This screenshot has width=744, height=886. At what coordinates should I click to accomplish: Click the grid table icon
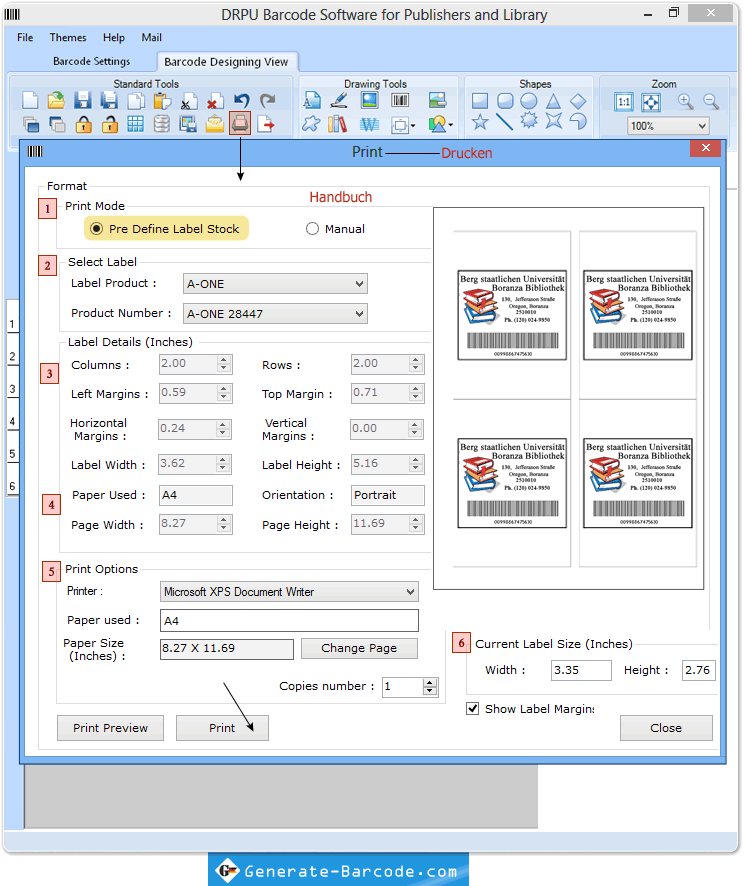[135, 124]
